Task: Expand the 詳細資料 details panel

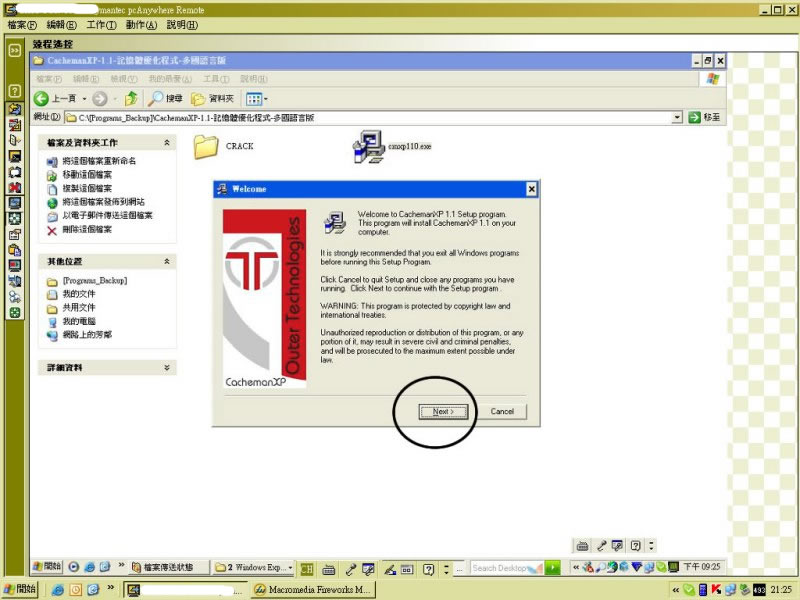Action: click(x=167, y=368)
